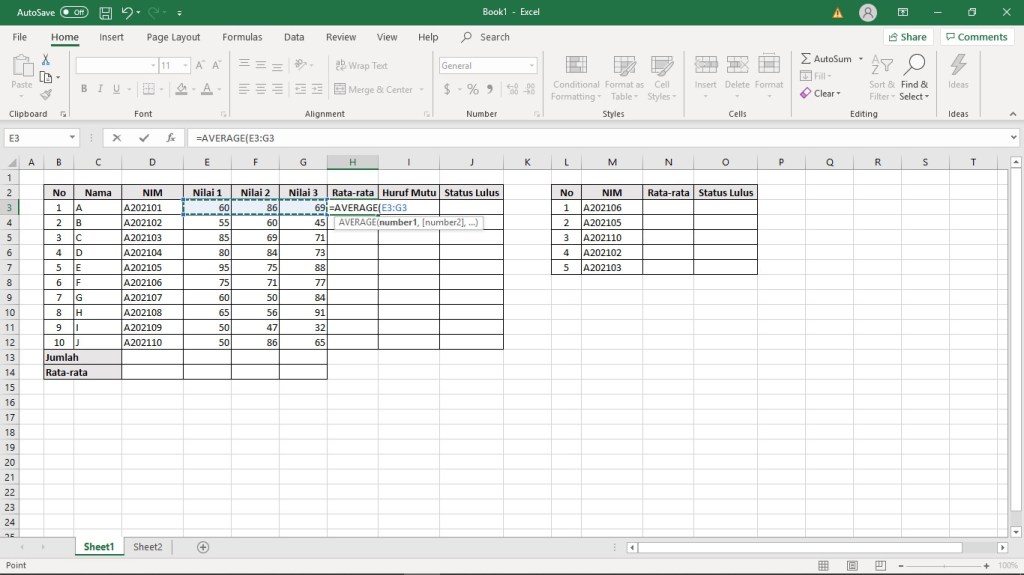Open Conditional Formatting in Styles group

(x=576, y=77)
